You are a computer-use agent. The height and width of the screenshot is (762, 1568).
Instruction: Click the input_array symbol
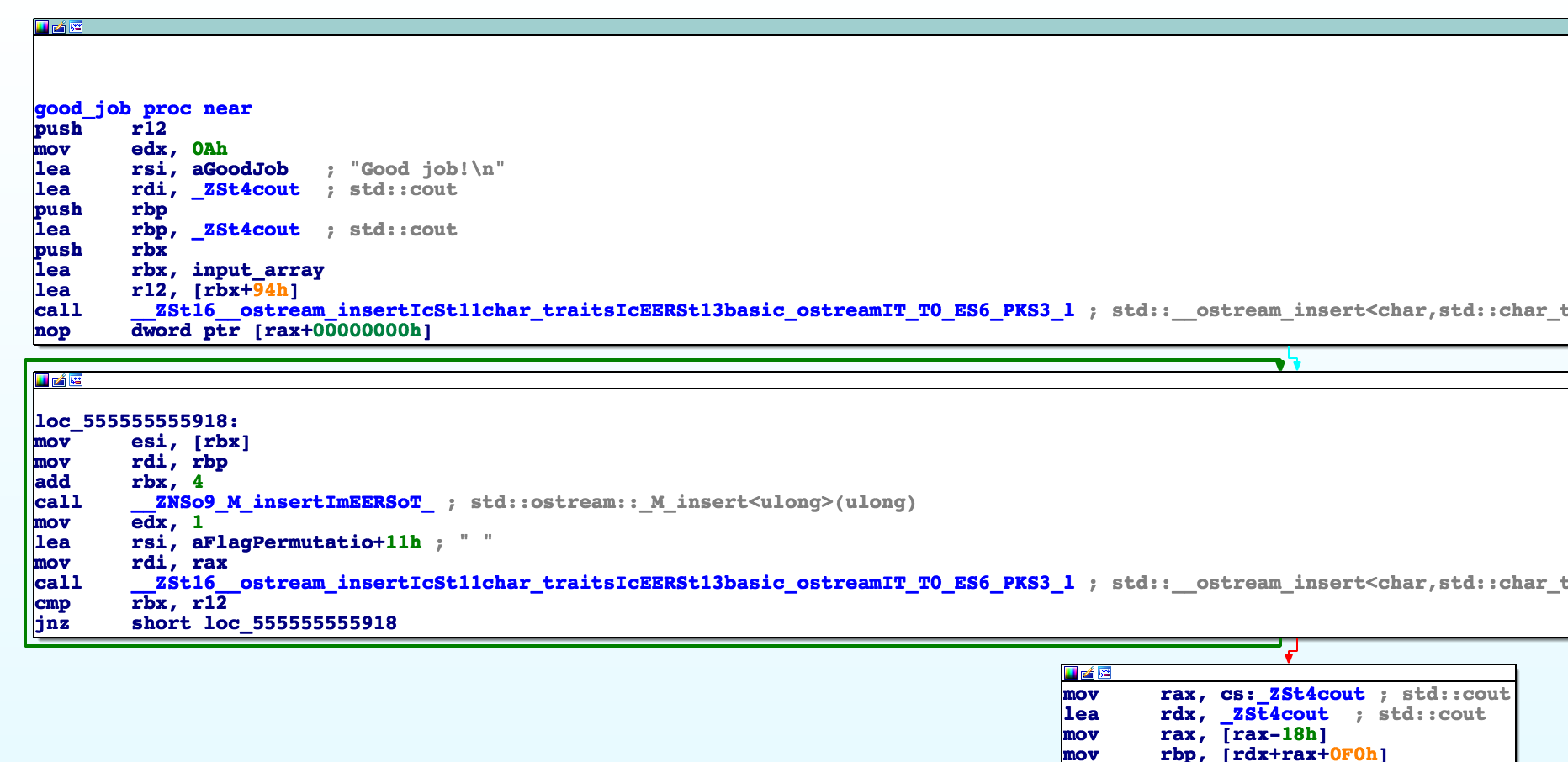point(257,270)
